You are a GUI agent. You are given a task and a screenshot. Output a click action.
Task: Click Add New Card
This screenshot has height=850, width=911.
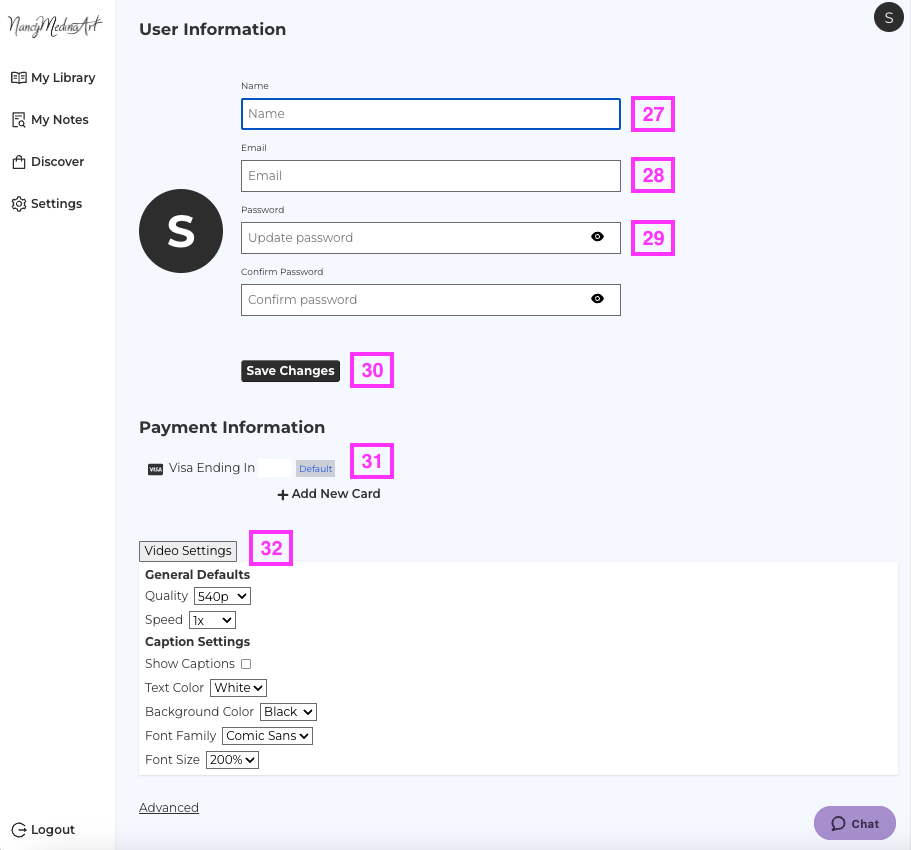click(x=329, y=494)
